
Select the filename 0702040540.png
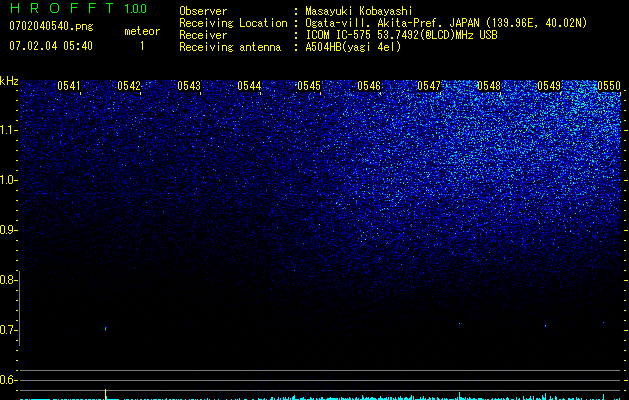pos(51,26)
